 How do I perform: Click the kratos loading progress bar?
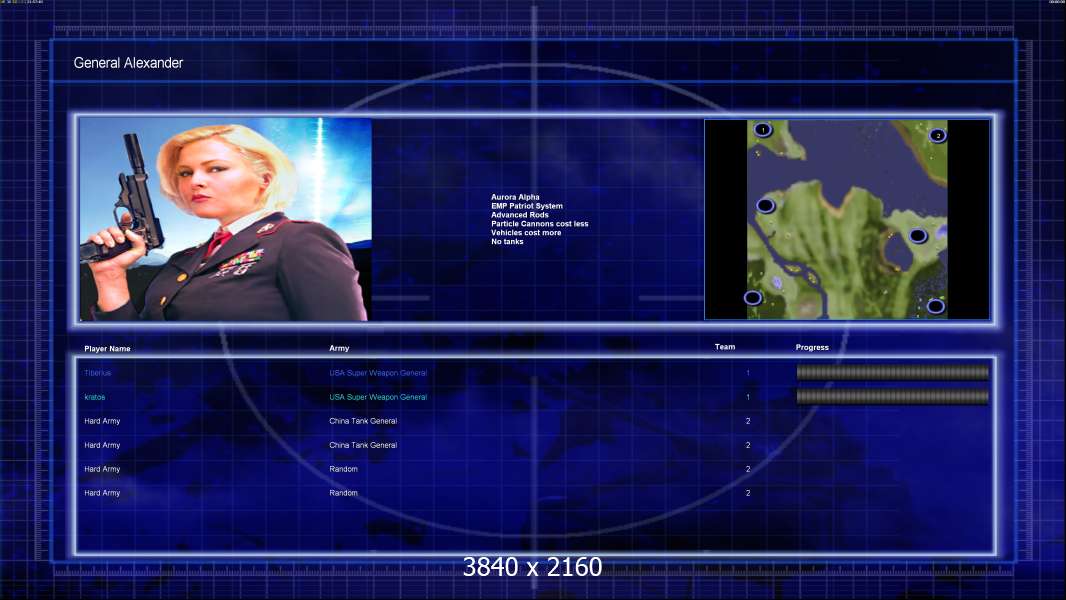click(x=893, y=397)
